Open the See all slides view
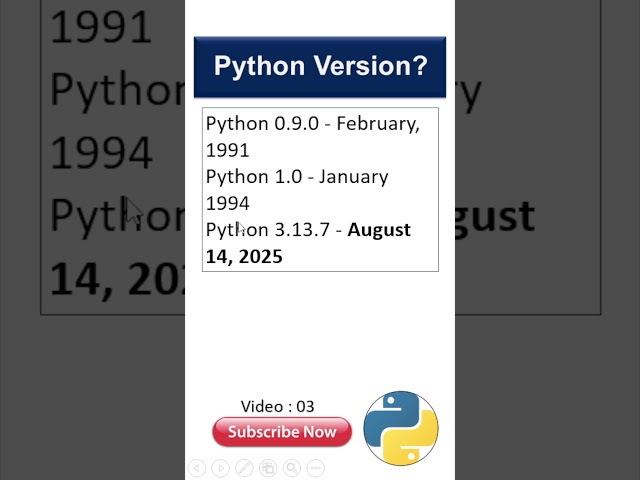 coord(268,468)
